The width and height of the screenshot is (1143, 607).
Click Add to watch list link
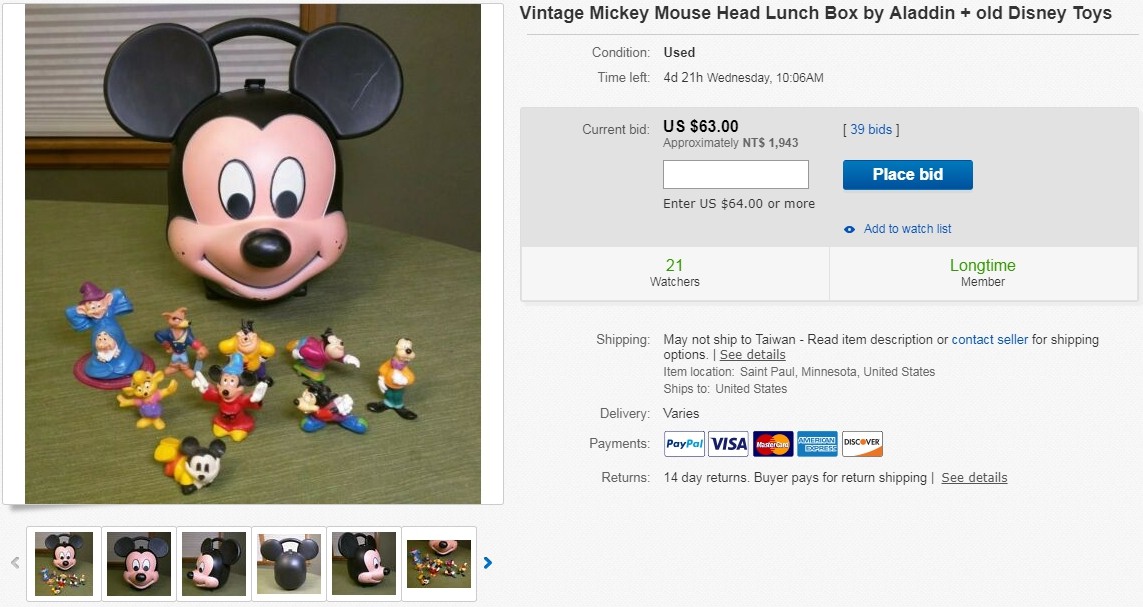(907, 229)
